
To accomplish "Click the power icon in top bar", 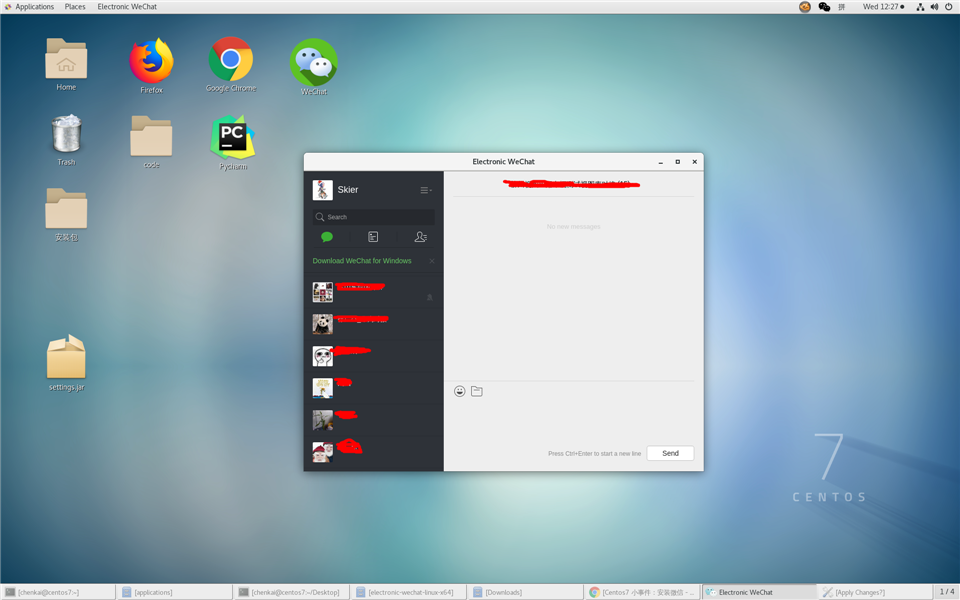I will coord(948,7).
